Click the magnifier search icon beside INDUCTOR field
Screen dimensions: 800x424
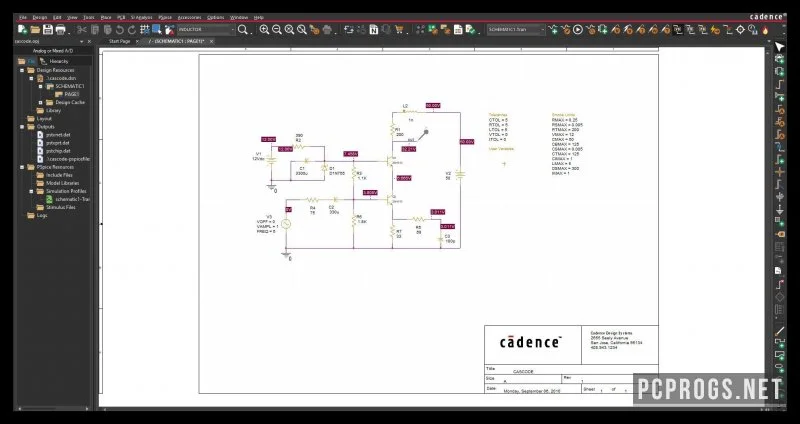click(x=243, y=30)
